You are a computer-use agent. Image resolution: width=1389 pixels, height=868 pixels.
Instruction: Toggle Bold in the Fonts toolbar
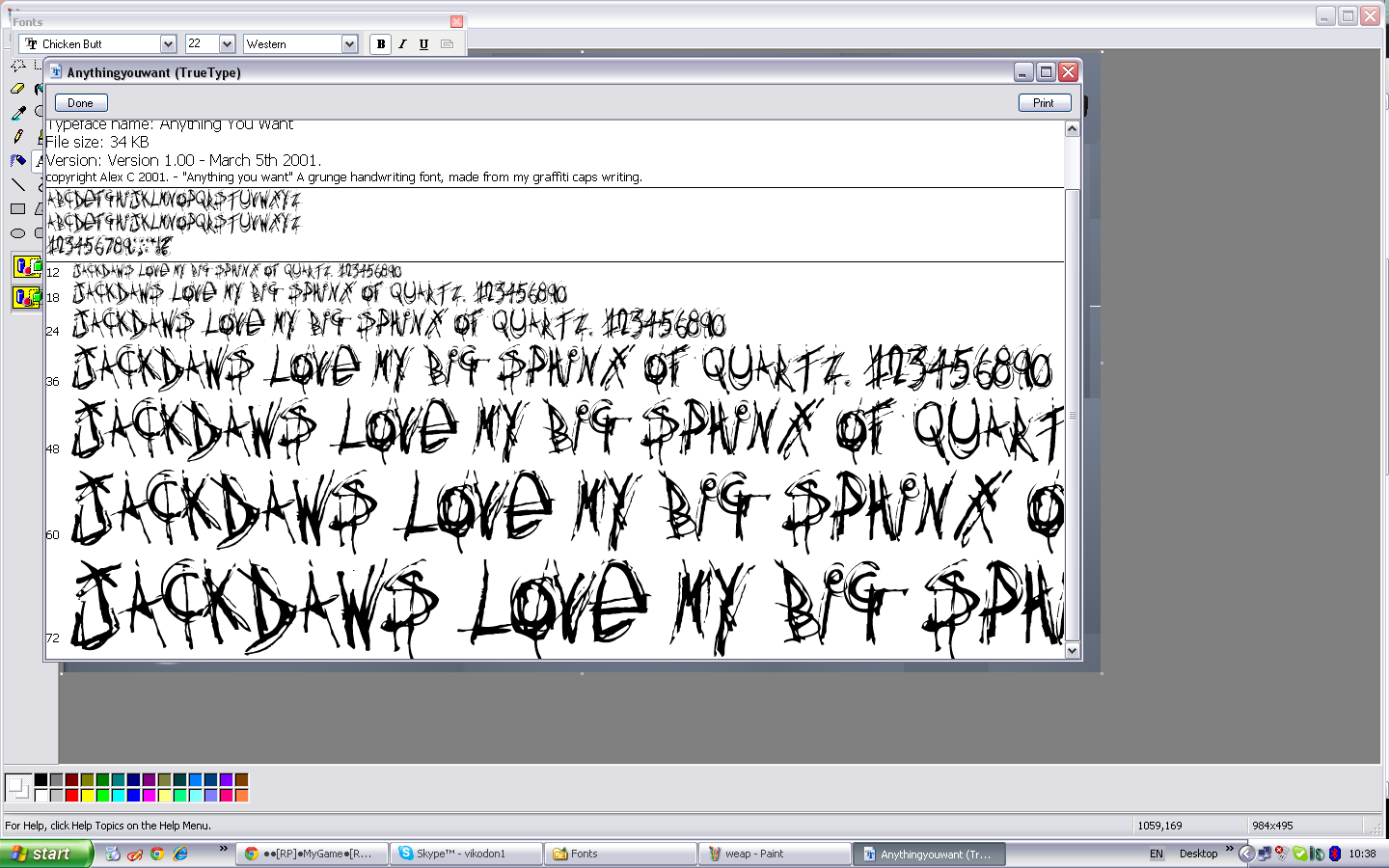(381, 44)
